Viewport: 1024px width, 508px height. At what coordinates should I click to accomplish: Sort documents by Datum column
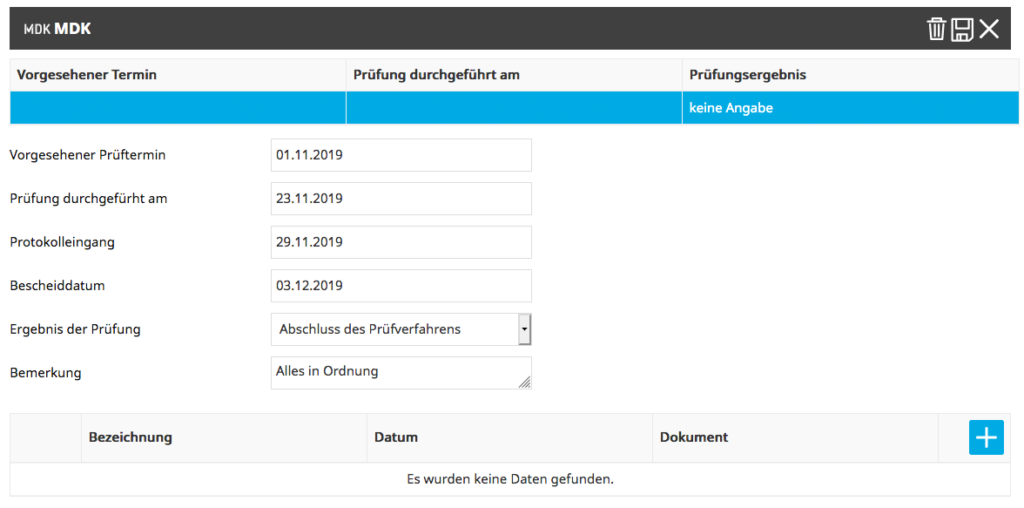click(x=396, y=437)
